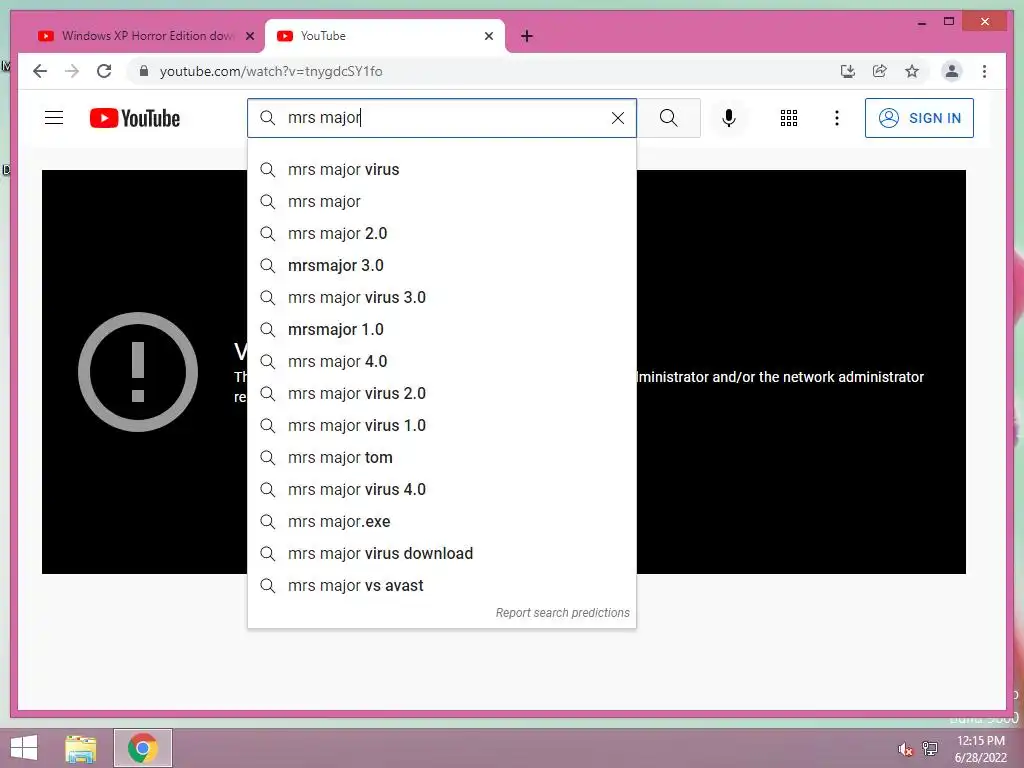Screen dimensions: 1024x768
Task: Choose suggestion "mrs major virus 3.0"
Action: point(442,298)
